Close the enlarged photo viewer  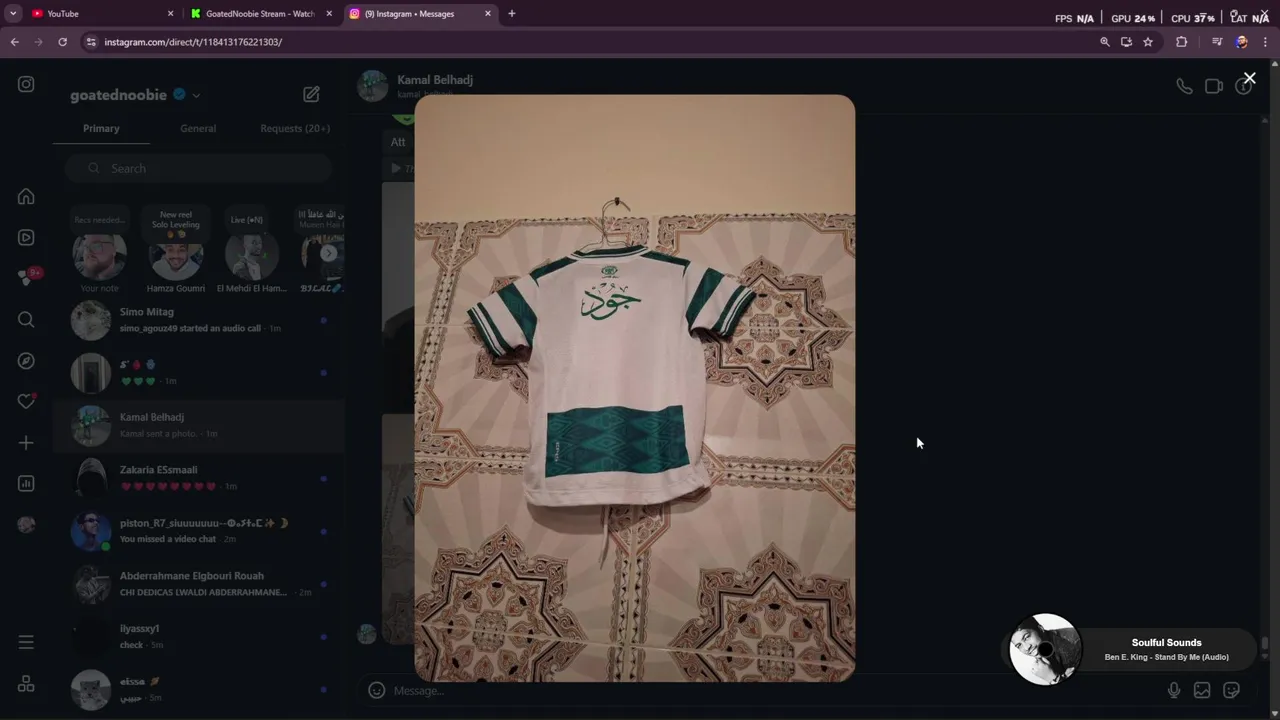1249,78
